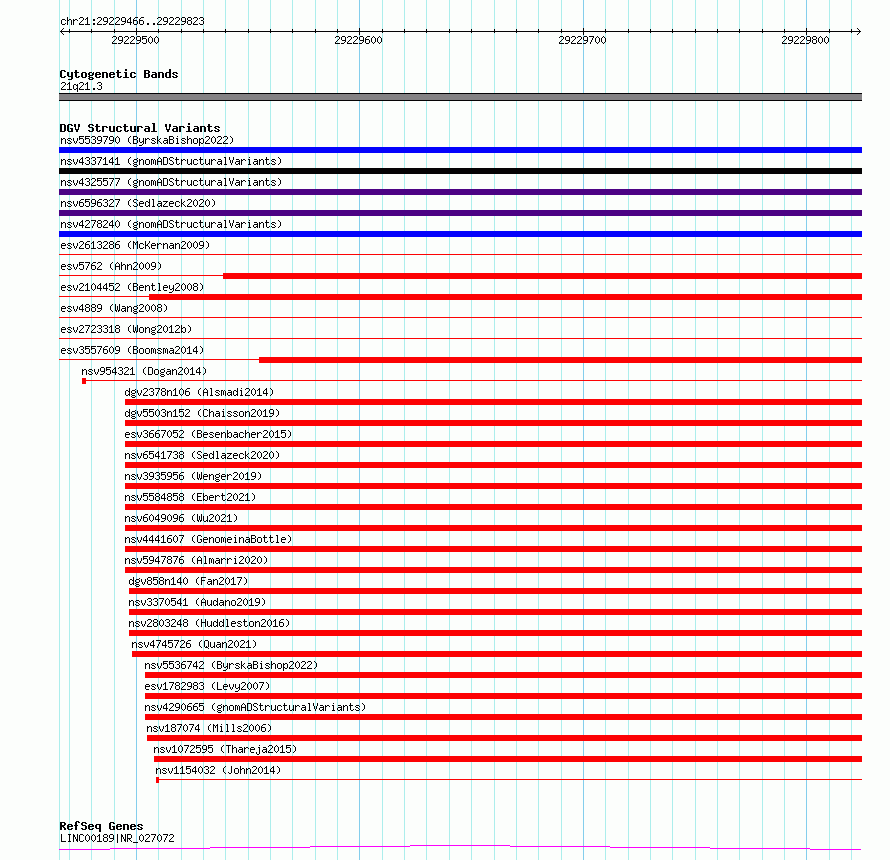Open variant esv2723318 (Wong2012b)
This screenshot has width=890, height=860.
click(x=126, y=329)
